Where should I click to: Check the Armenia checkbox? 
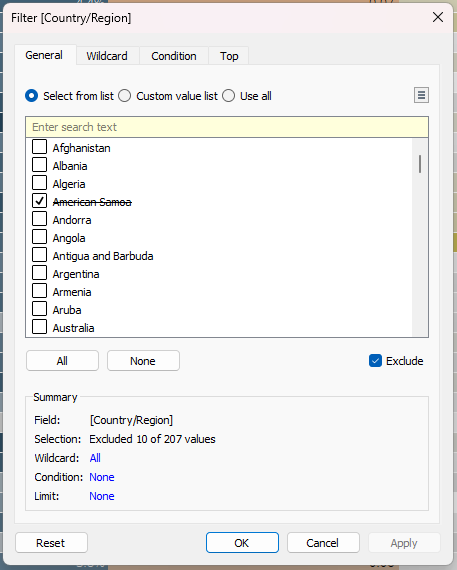[39, 291]
